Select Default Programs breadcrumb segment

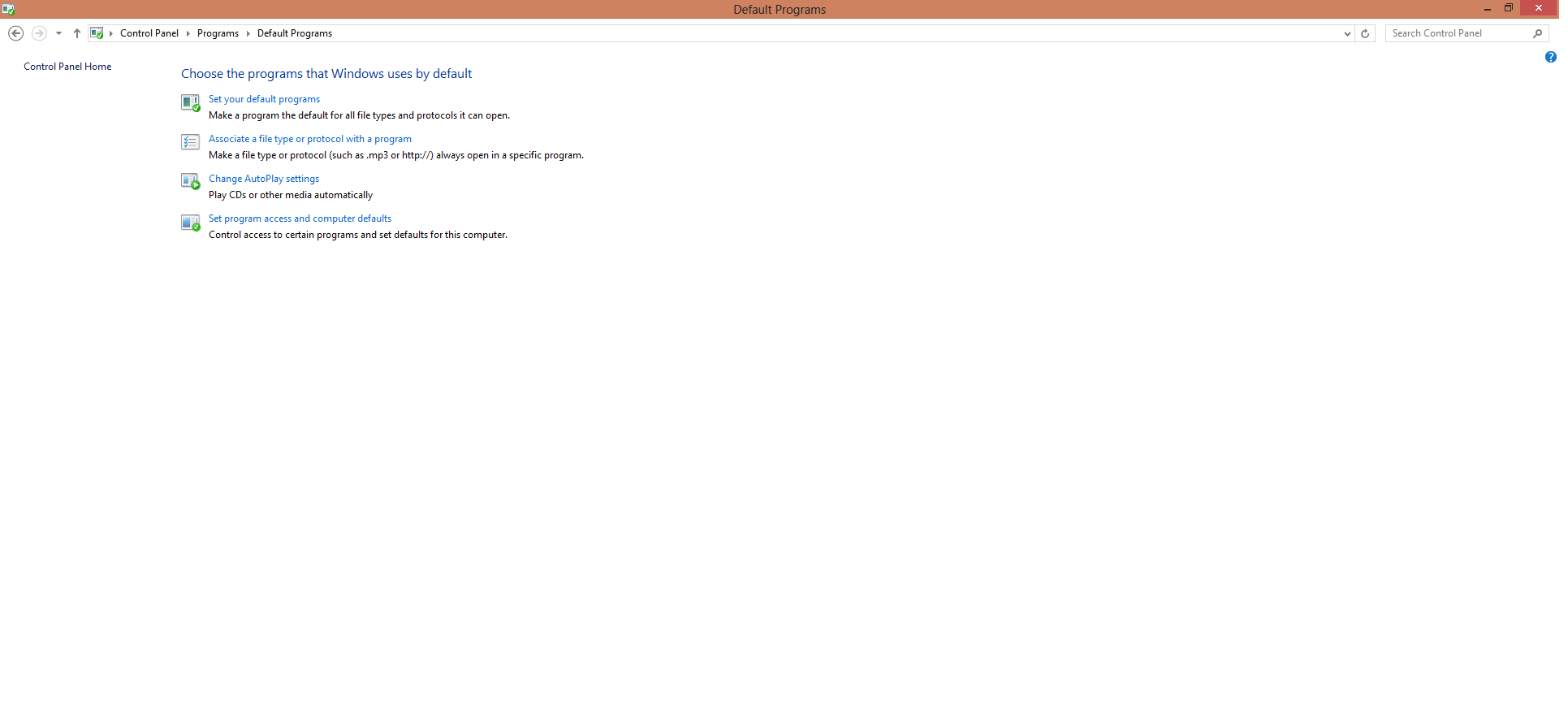click(295, 33)
